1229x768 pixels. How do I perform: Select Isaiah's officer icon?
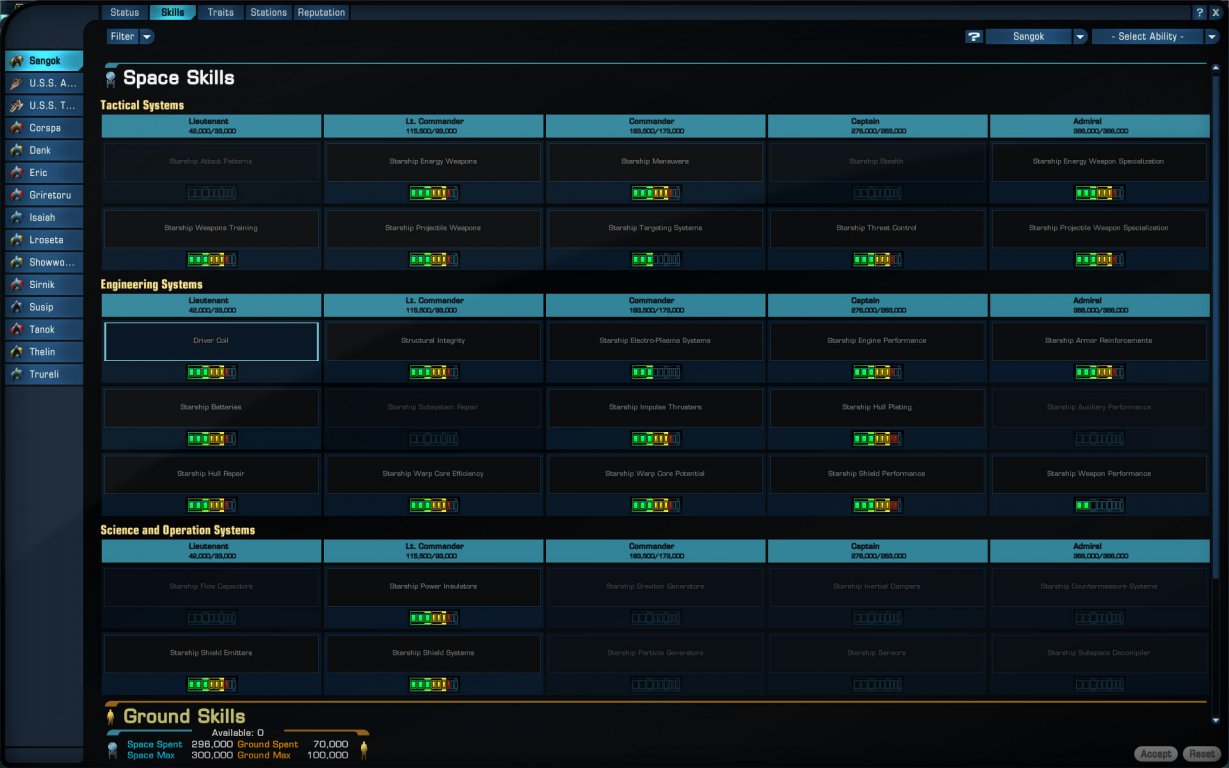[17, 217]
